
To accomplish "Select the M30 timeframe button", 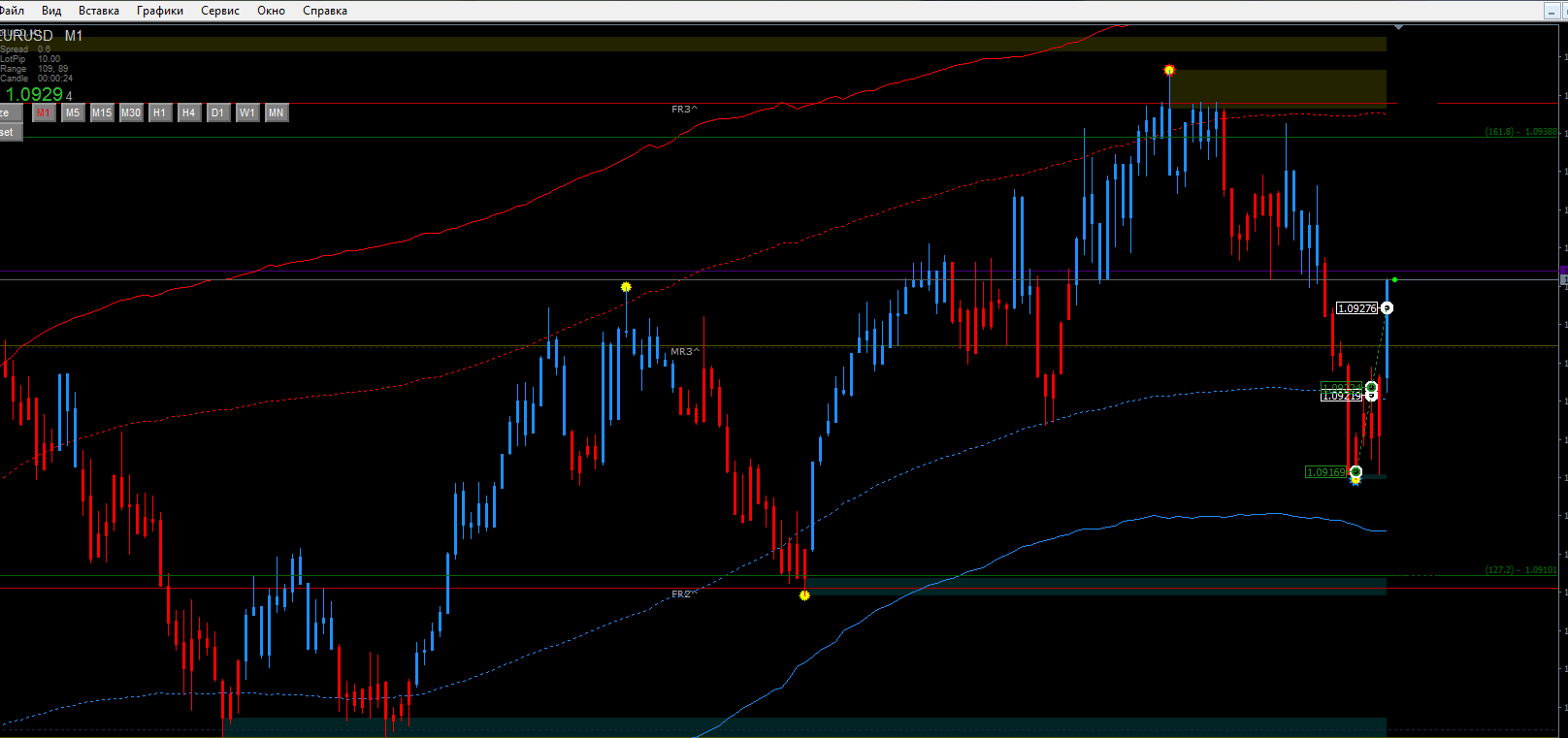I will pyautogui.click(x=131, y=112).
